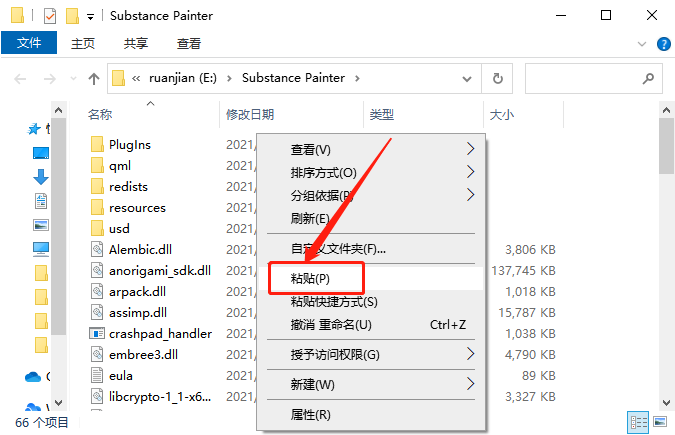Select the arpack.dll file
This screenshot has width=675, height=435.
137,292
